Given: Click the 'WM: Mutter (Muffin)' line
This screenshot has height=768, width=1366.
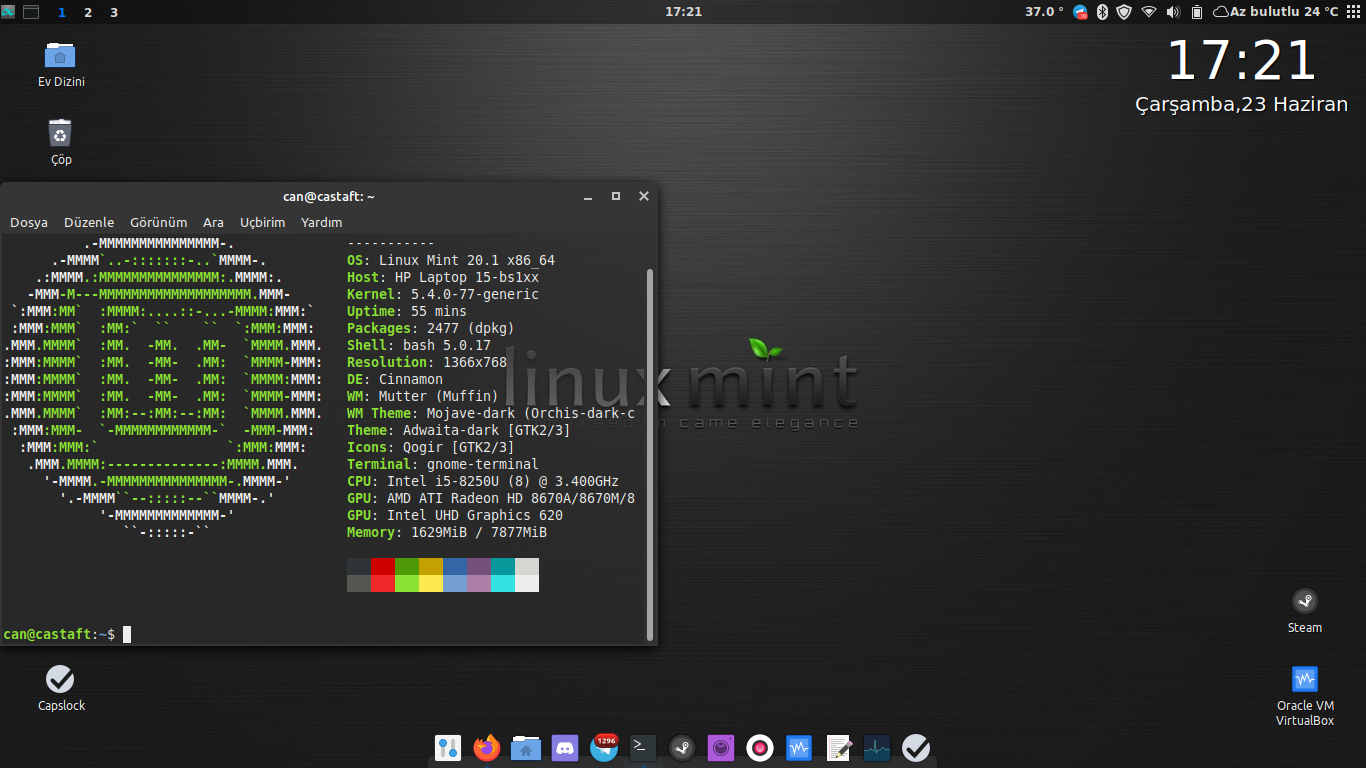Looking at the screenshot, I should point(423,396).
